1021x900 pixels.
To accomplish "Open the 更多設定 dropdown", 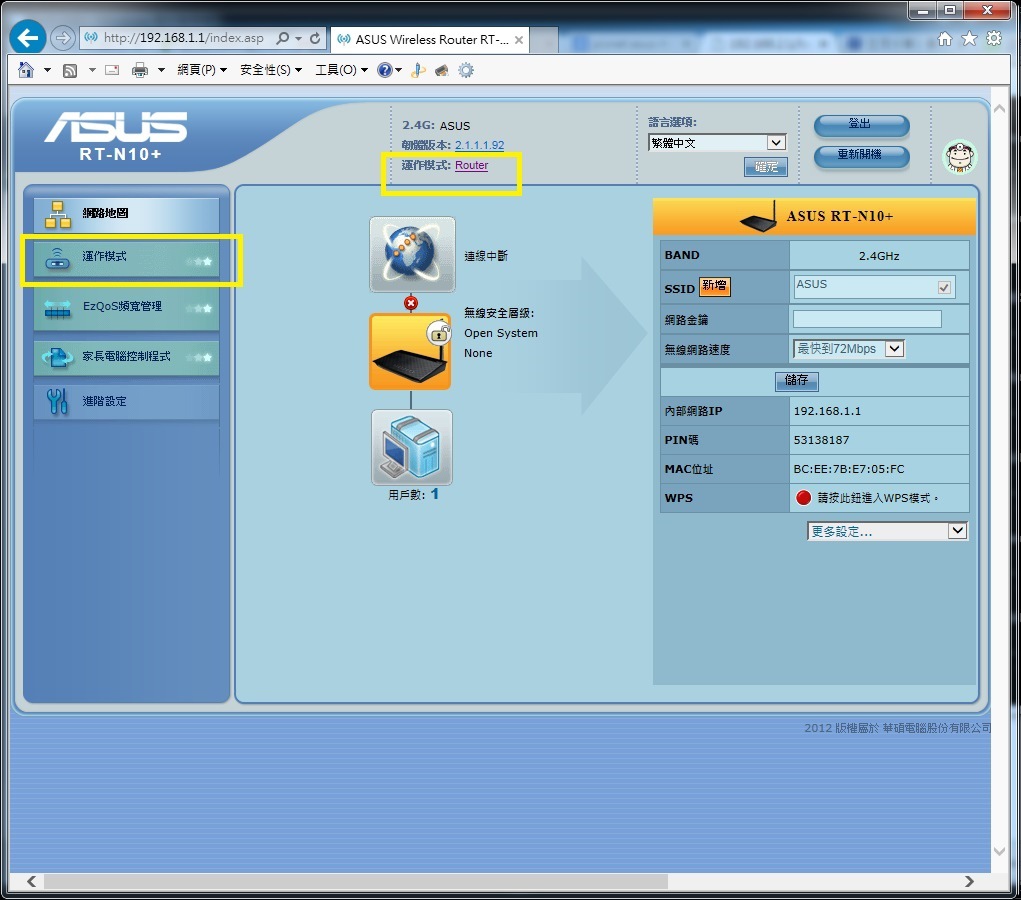I will [887, 531].
